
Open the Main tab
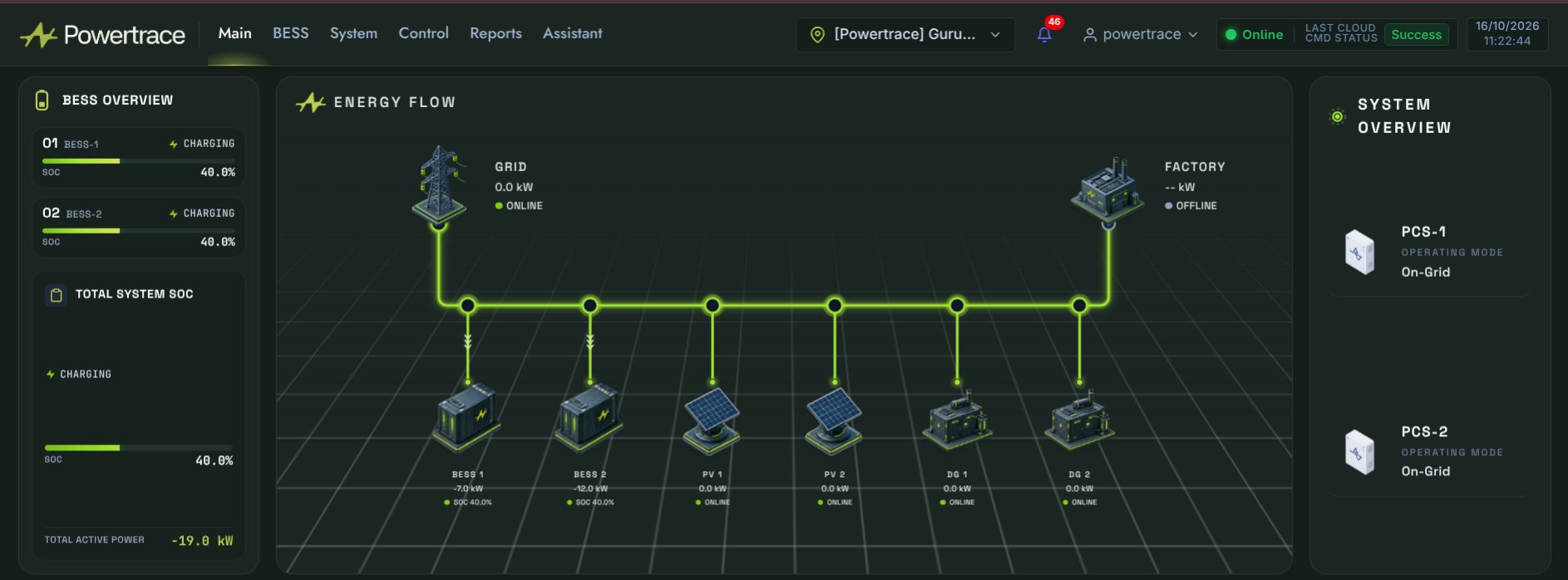pos(235,33)
